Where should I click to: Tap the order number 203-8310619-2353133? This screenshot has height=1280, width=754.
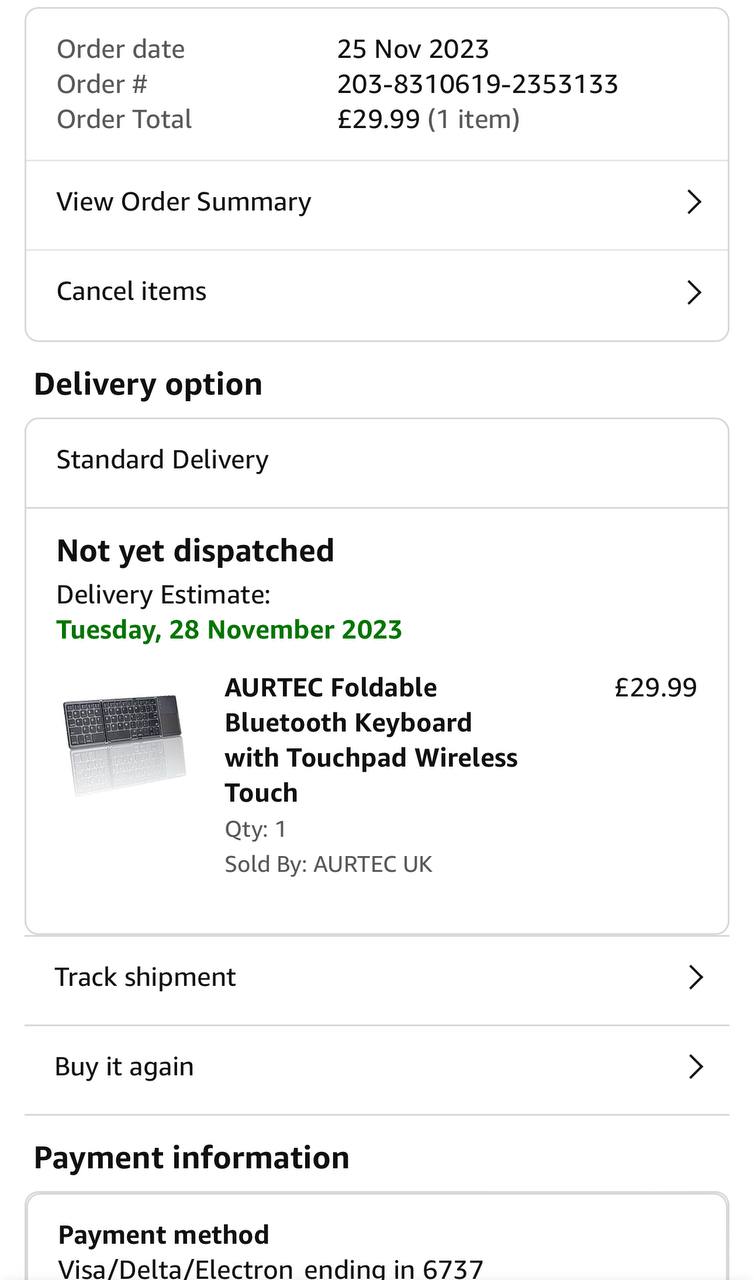(x=477, y=84)
